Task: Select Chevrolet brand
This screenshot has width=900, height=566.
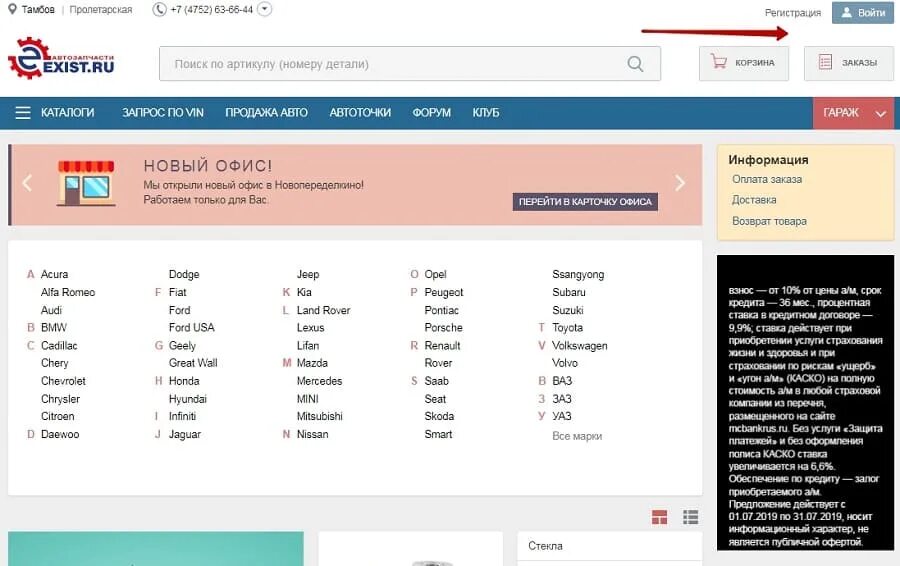Action: coord(63,381)
